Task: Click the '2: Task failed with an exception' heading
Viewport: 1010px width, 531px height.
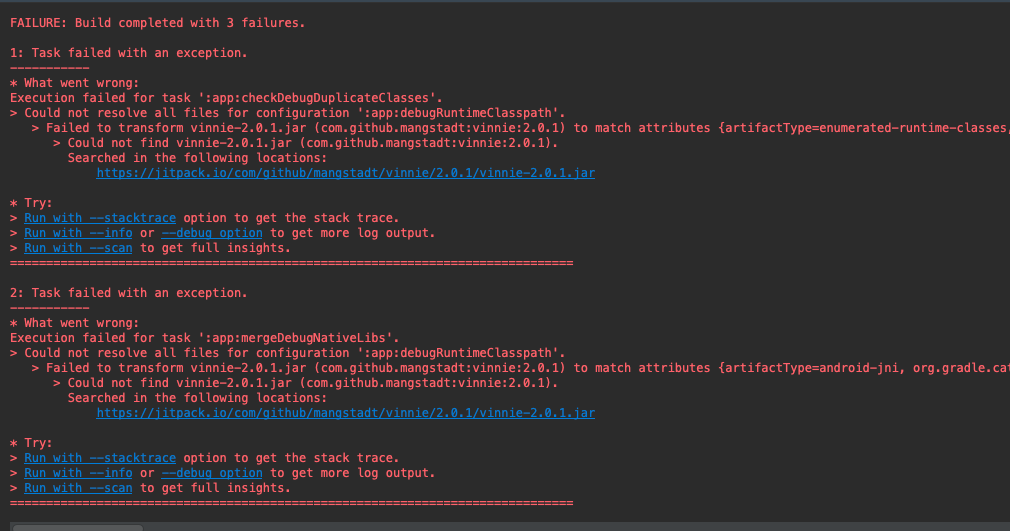Action: click(128, 293)
